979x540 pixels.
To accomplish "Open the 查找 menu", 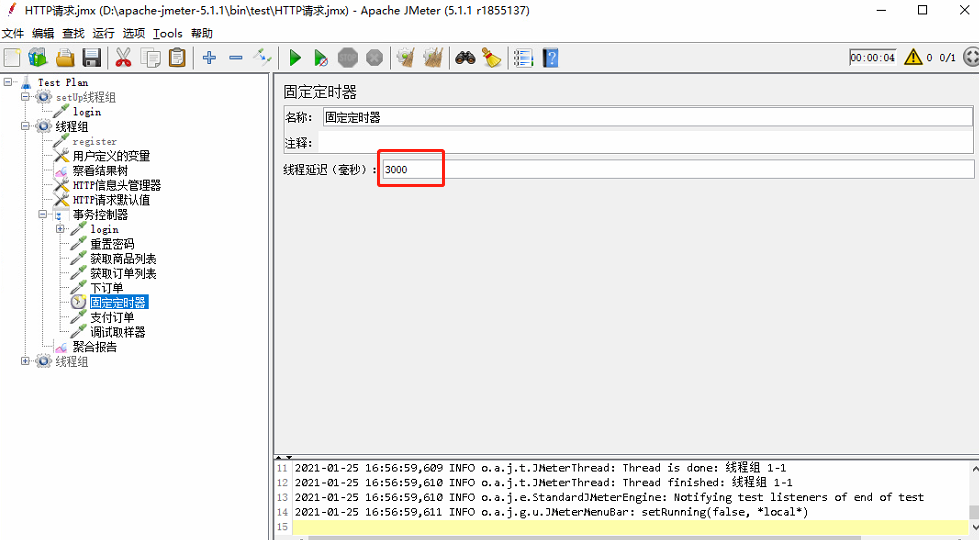I will (73, 33).
